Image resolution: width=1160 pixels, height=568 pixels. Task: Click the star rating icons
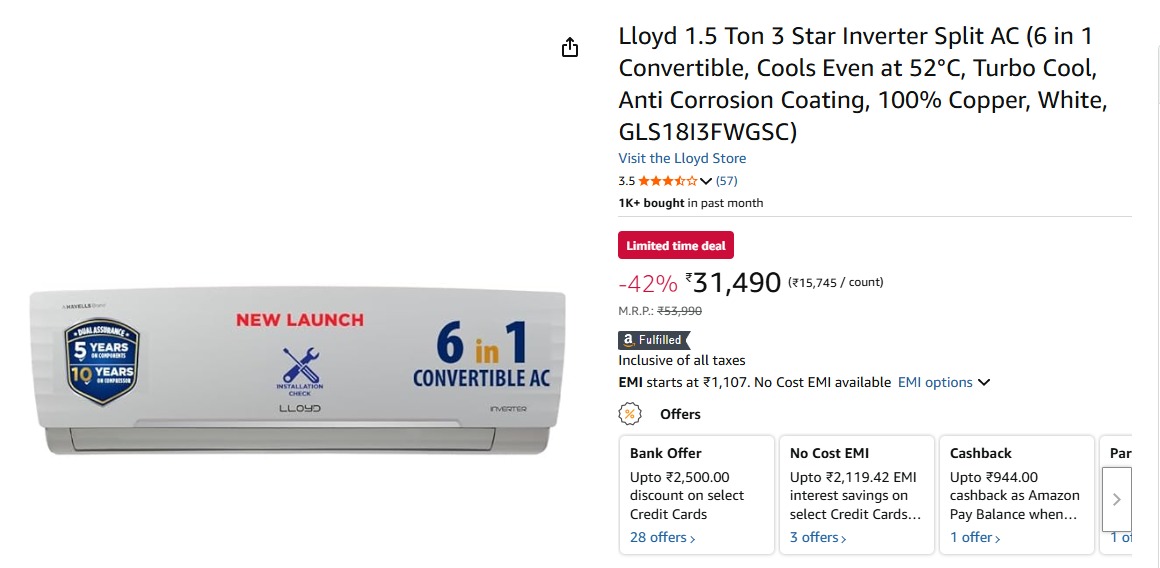pyautogui.click(x=668, y=181)
